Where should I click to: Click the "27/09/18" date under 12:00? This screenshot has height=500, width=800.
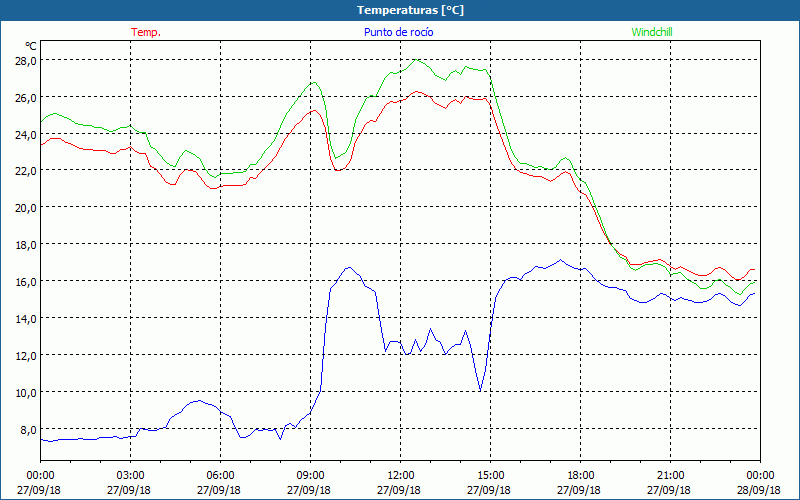click(x=399, y=490)
